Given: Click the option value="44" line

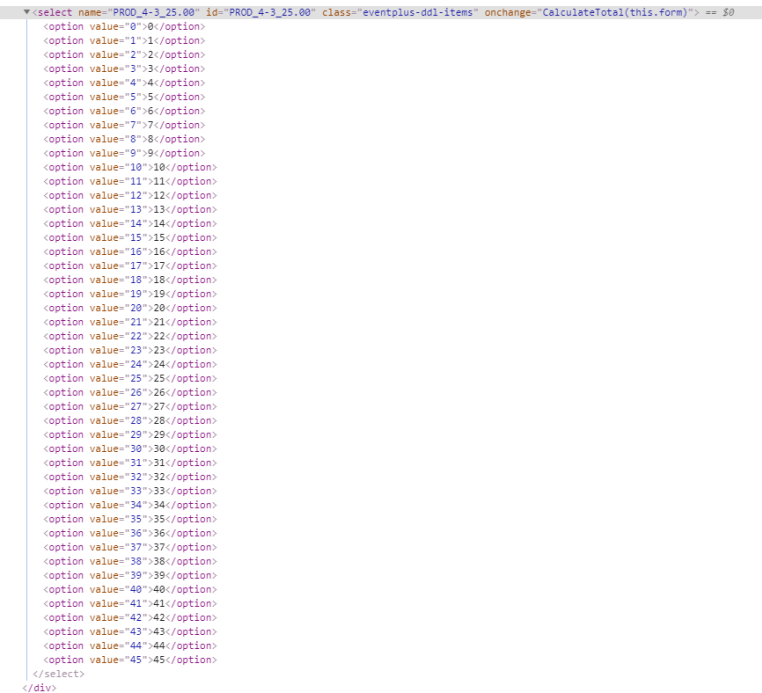Looking at the screenshot, I should click(130, 646).
